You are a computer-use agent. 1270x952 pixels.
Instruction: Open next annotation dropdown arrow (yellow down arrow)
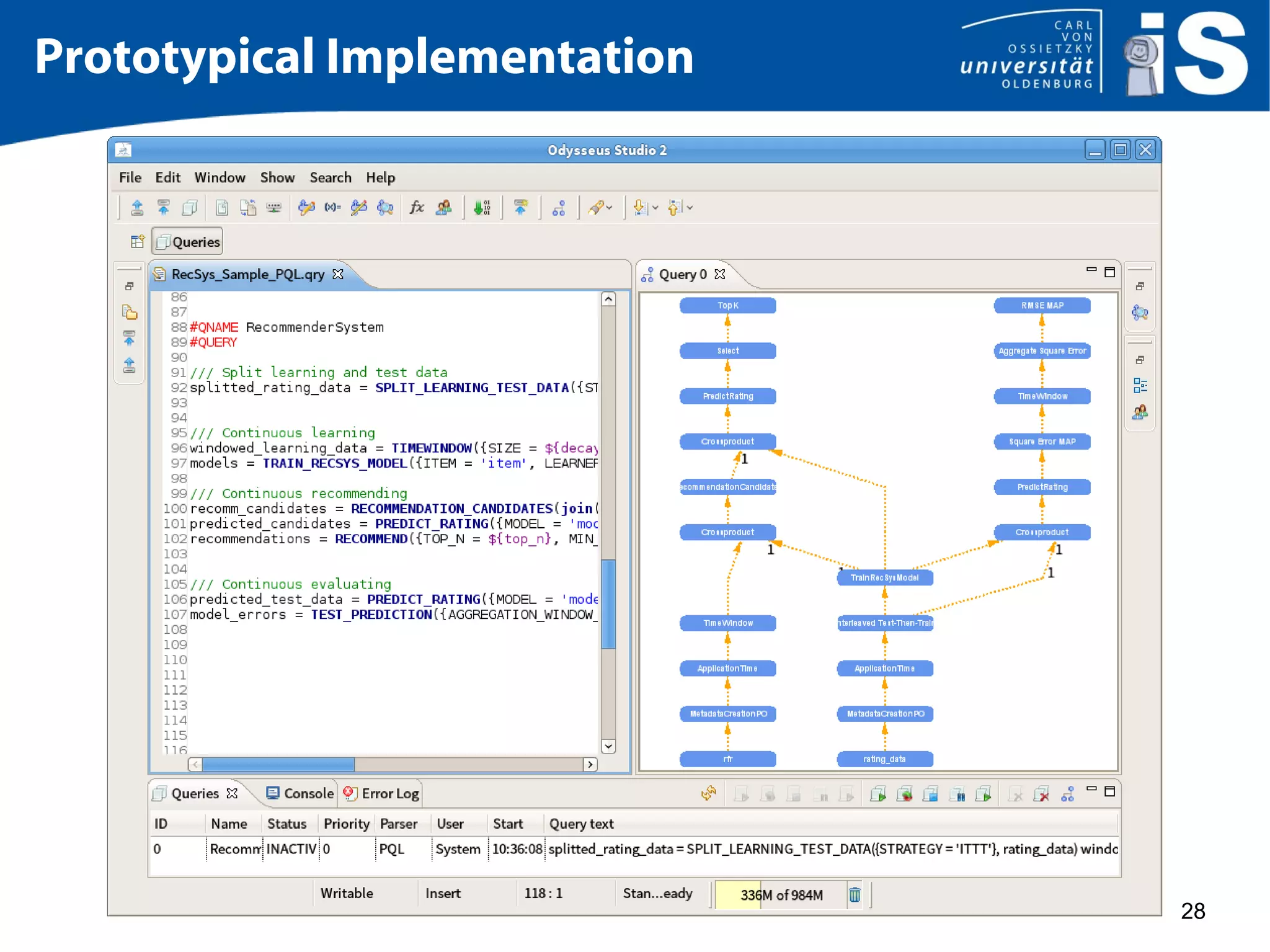click(655, 208)
